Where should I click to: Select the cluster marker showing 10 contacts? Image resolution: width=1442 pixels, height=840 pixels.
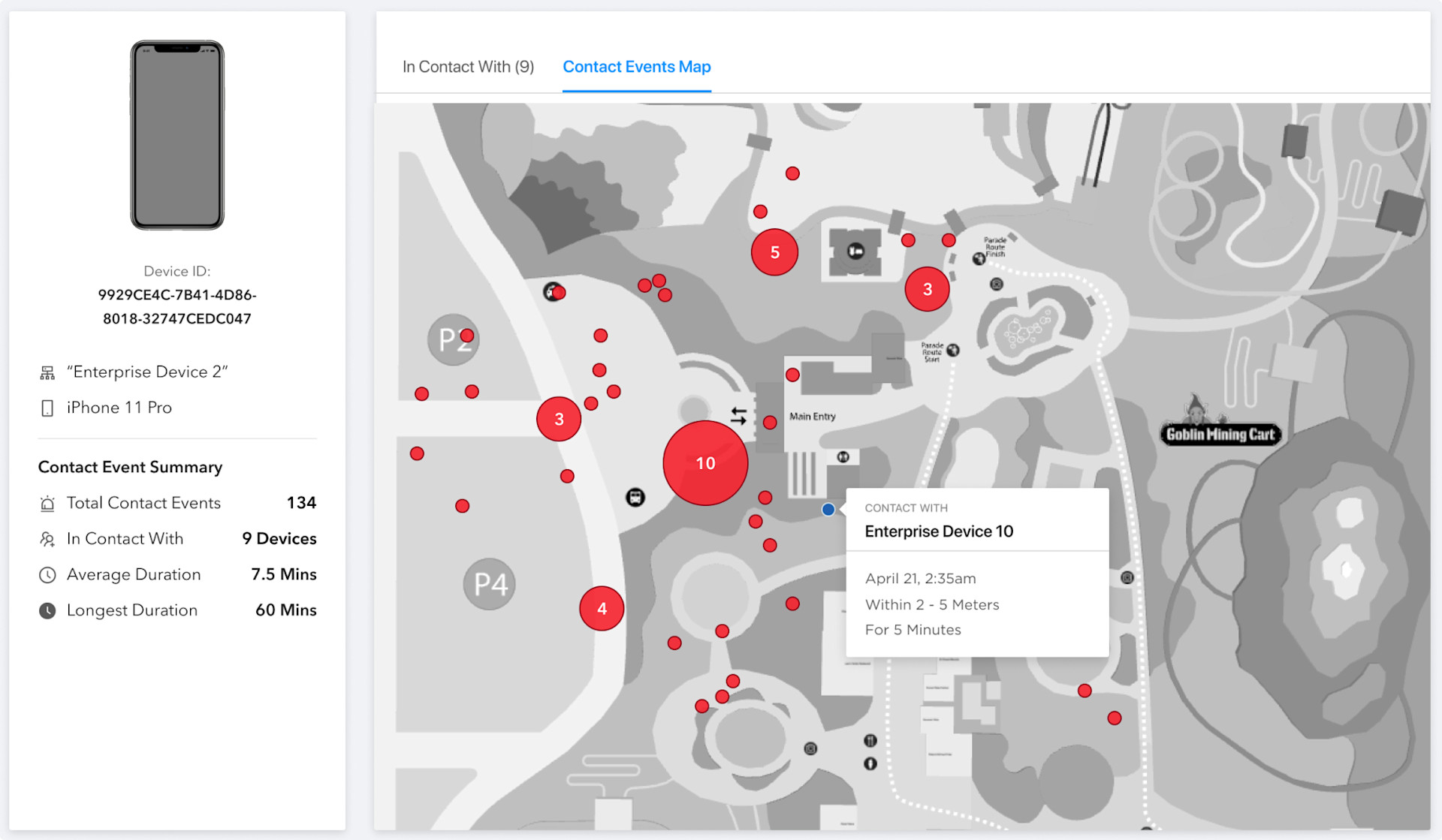point(704,463)
